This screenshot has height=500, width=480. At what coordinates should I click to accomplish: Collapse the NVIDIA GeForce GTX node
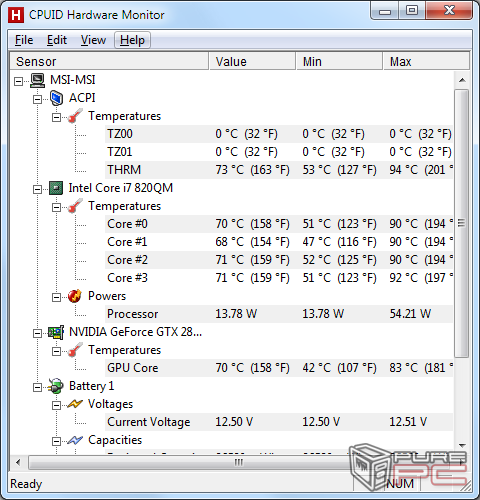click(37, 333)
